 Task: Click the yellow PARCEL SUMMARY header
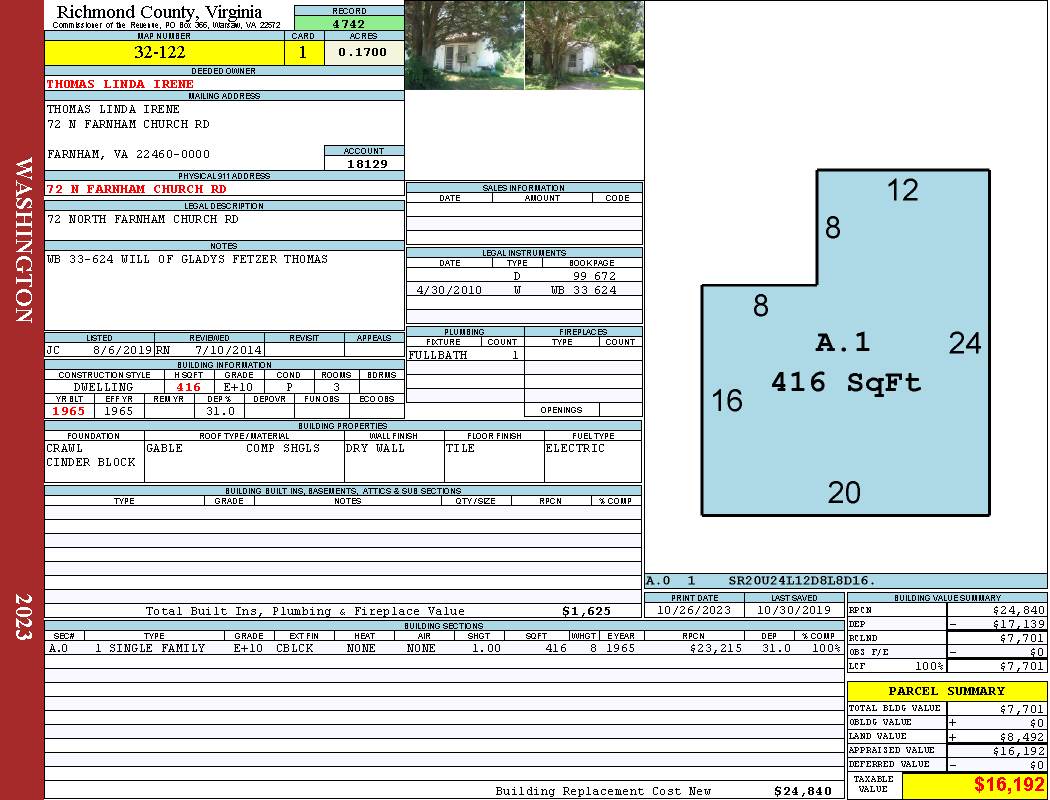(x=947, y=691)
